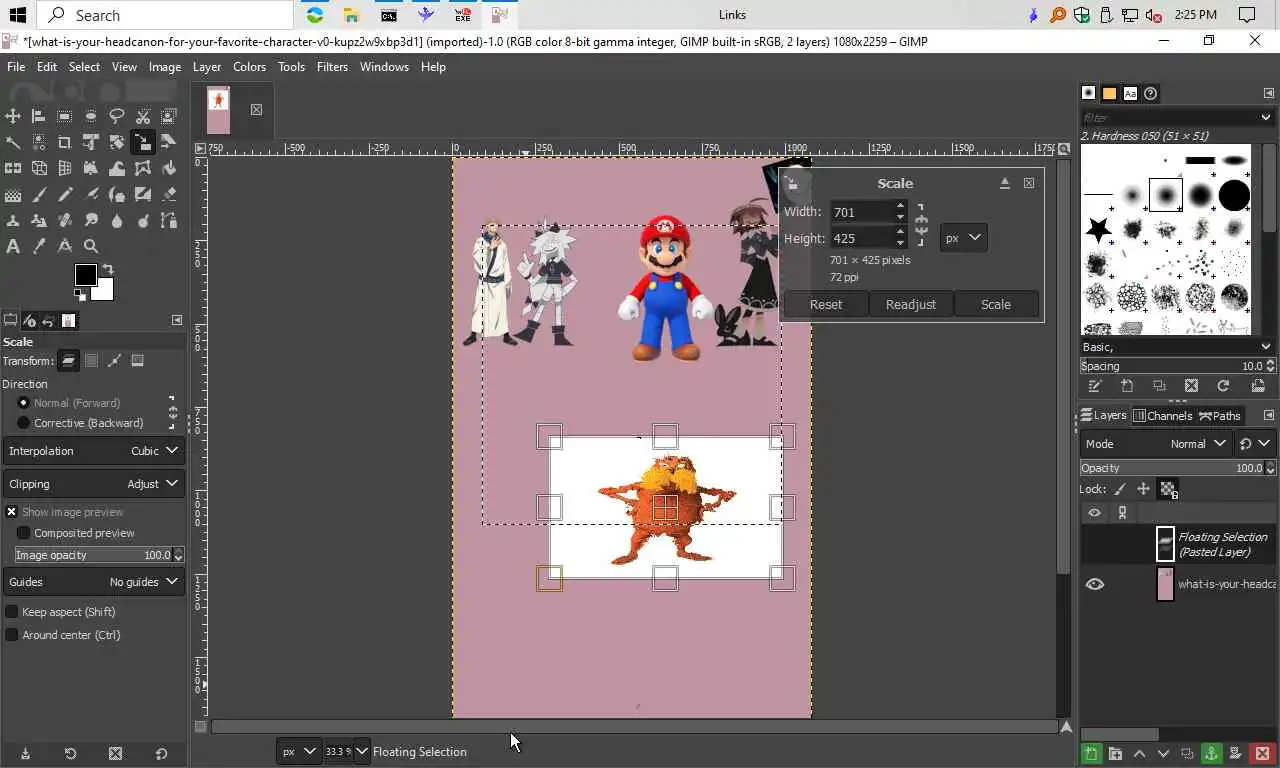Image resolution: width=1280 pixels, height=768 pixels.
Task: Select the Fuzzy Select magic wand tool
Action: coord(13,142)
